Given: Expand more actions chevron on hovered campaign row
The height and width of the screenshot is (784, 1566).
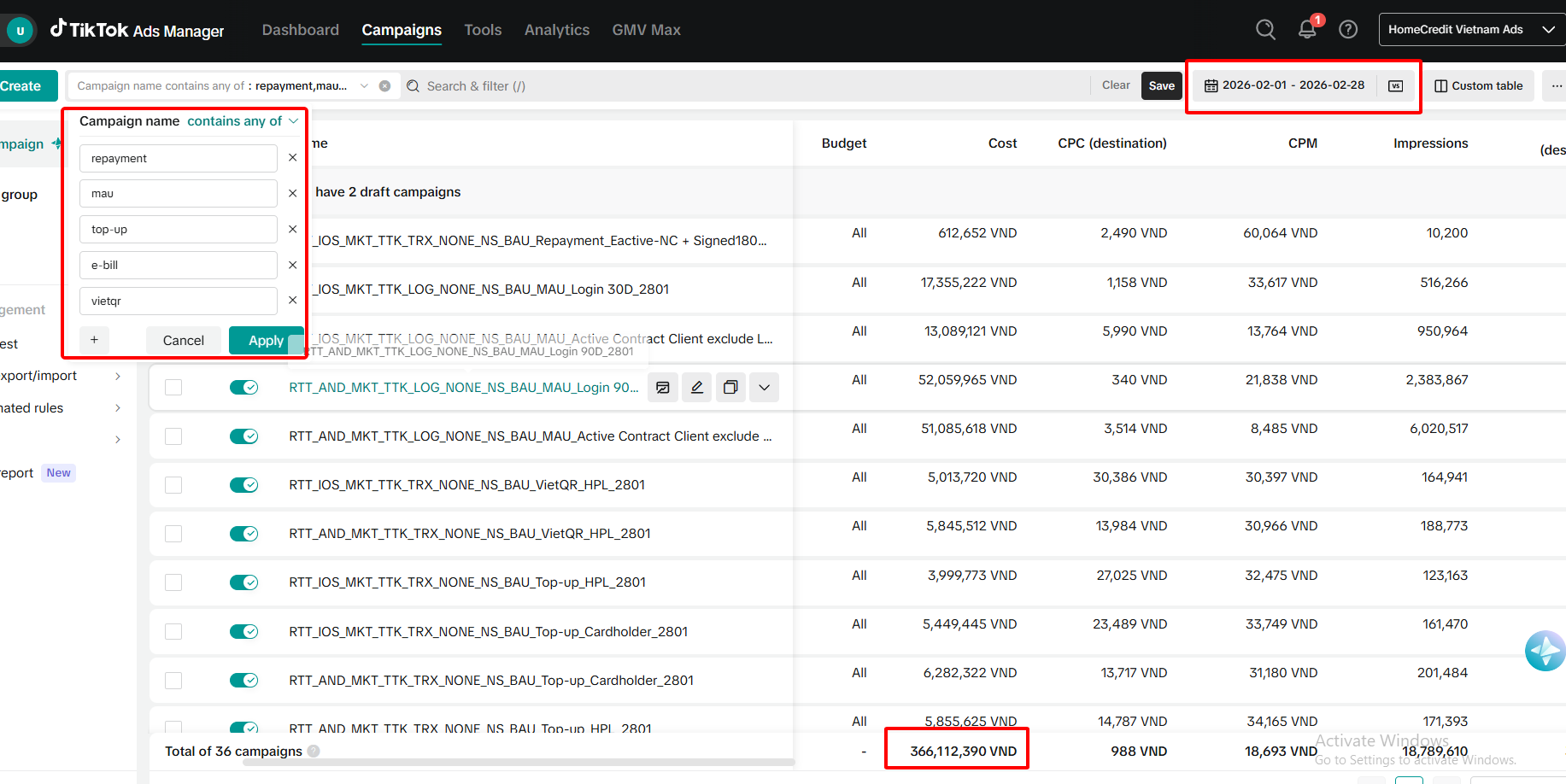Looking at the screenshot, I should pos(764,388).
